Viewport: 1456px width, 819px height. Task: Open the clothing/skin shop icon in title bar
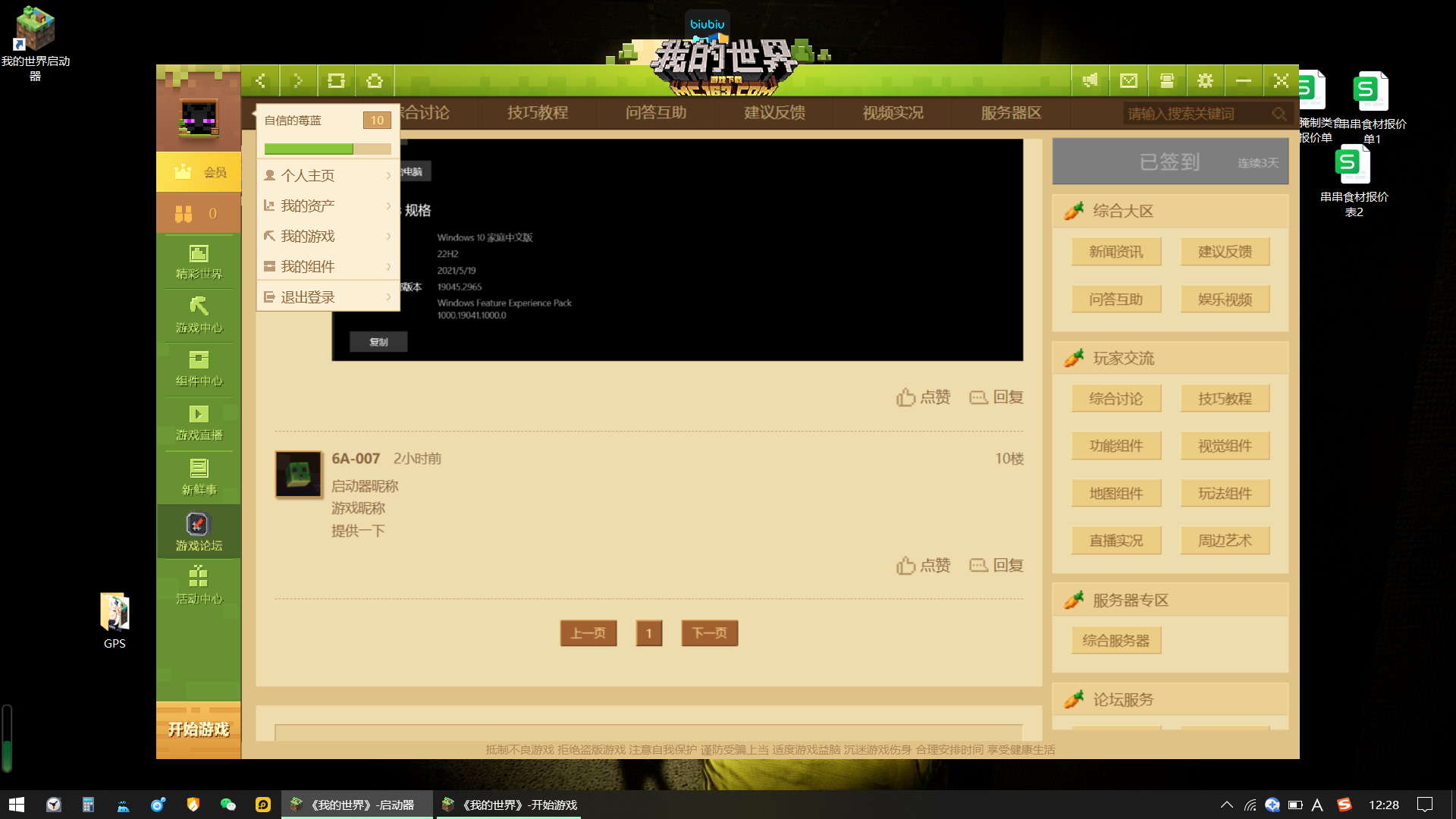1167,80
